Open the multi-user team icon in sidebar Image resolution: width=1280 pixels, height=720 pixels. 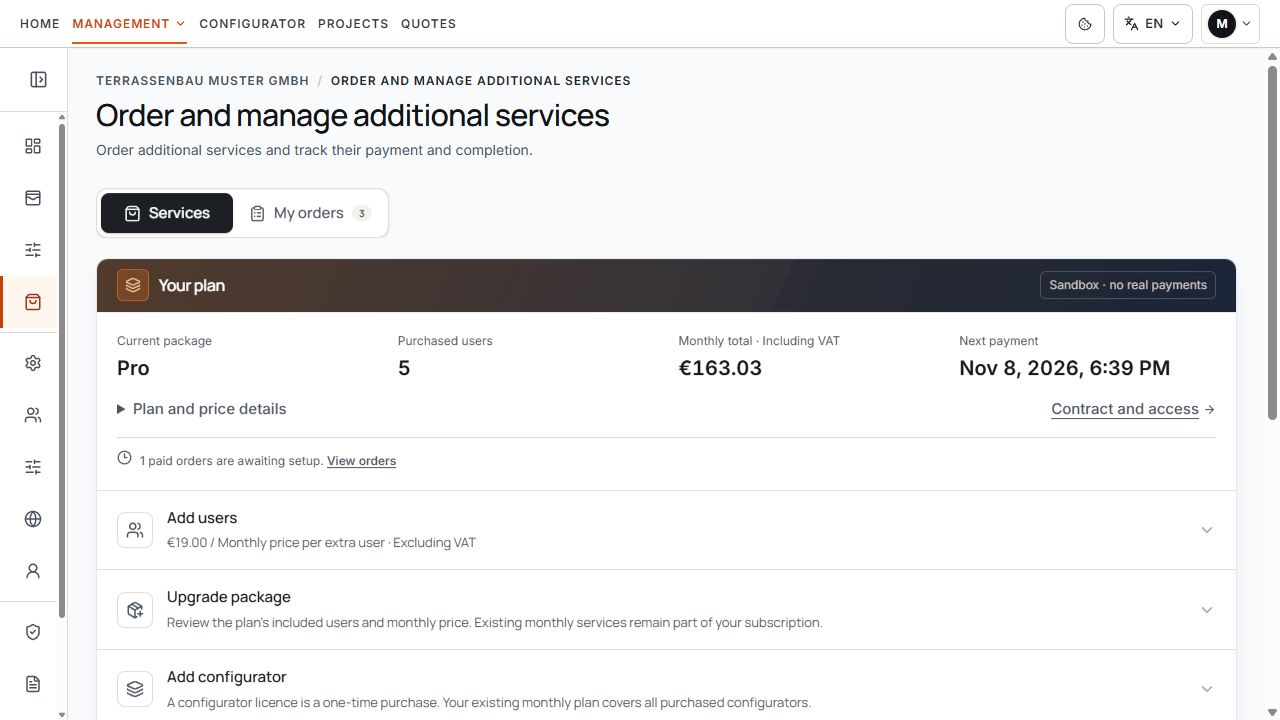(33, 415)
